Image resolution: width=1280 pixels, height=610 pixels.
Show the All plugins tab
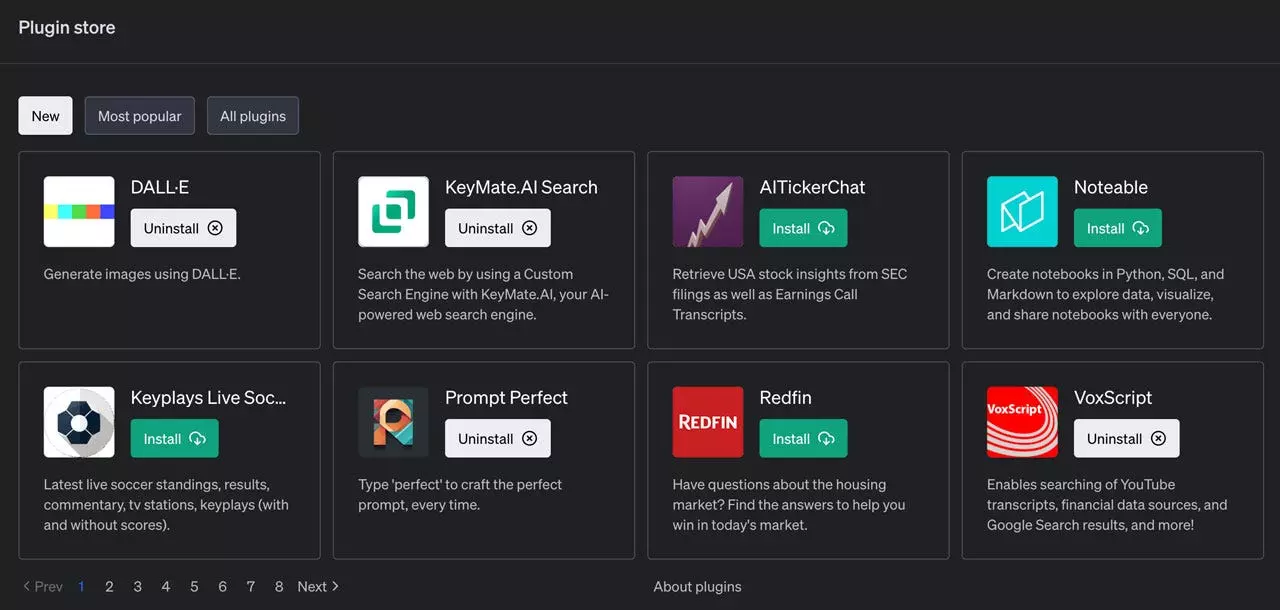pyautogui.click(x=253, y=116)
